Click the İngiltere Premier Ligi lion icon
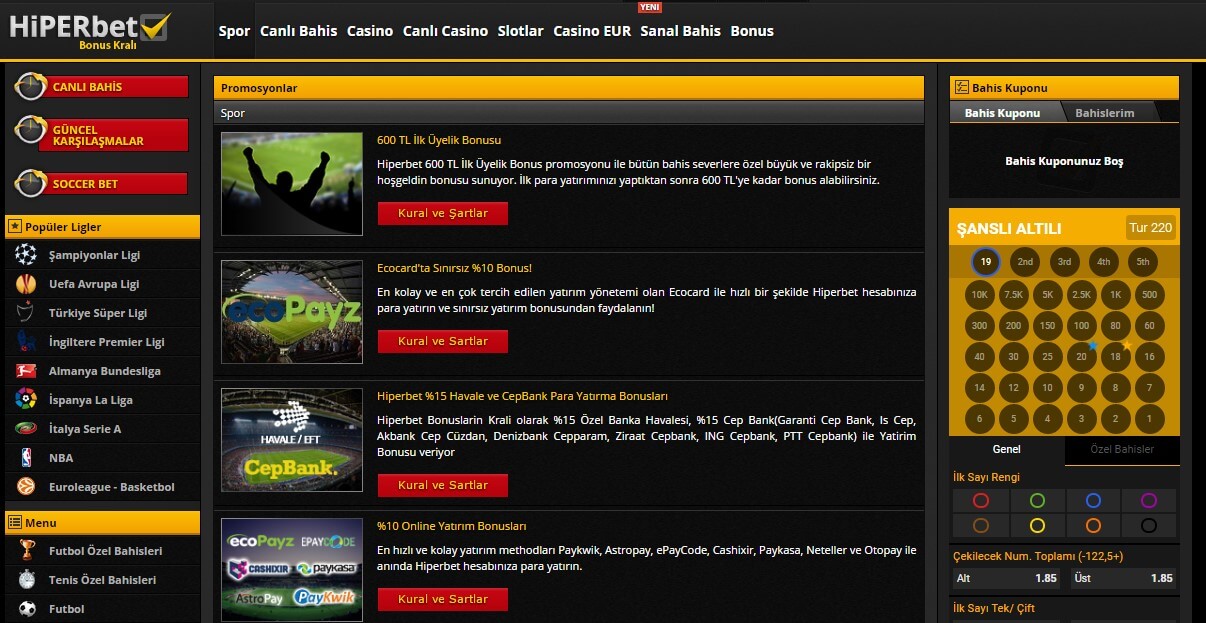The width and height of the screenshot is (1206, 623). (x=26, y=342)
